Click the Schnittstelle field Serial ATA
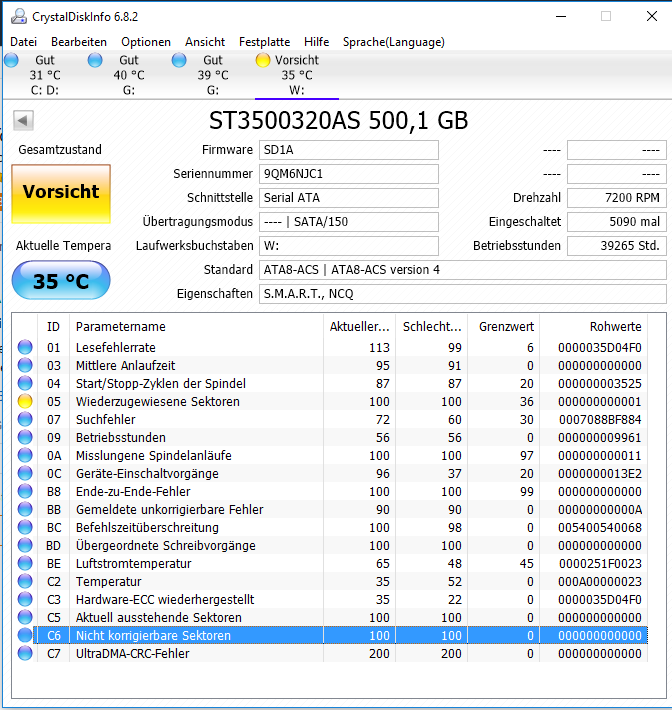Screen dimensions: 672x710 (349, 198)
